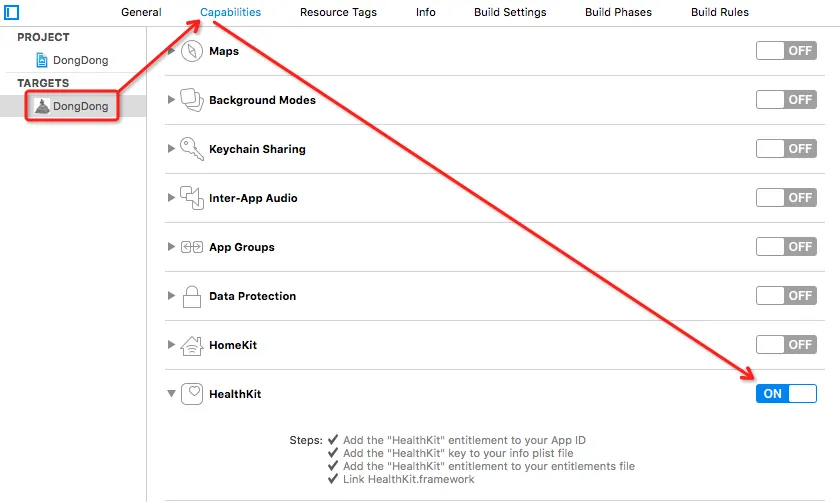
Task: Click the HomeKit house icon
Action: [x=192, y=345]
